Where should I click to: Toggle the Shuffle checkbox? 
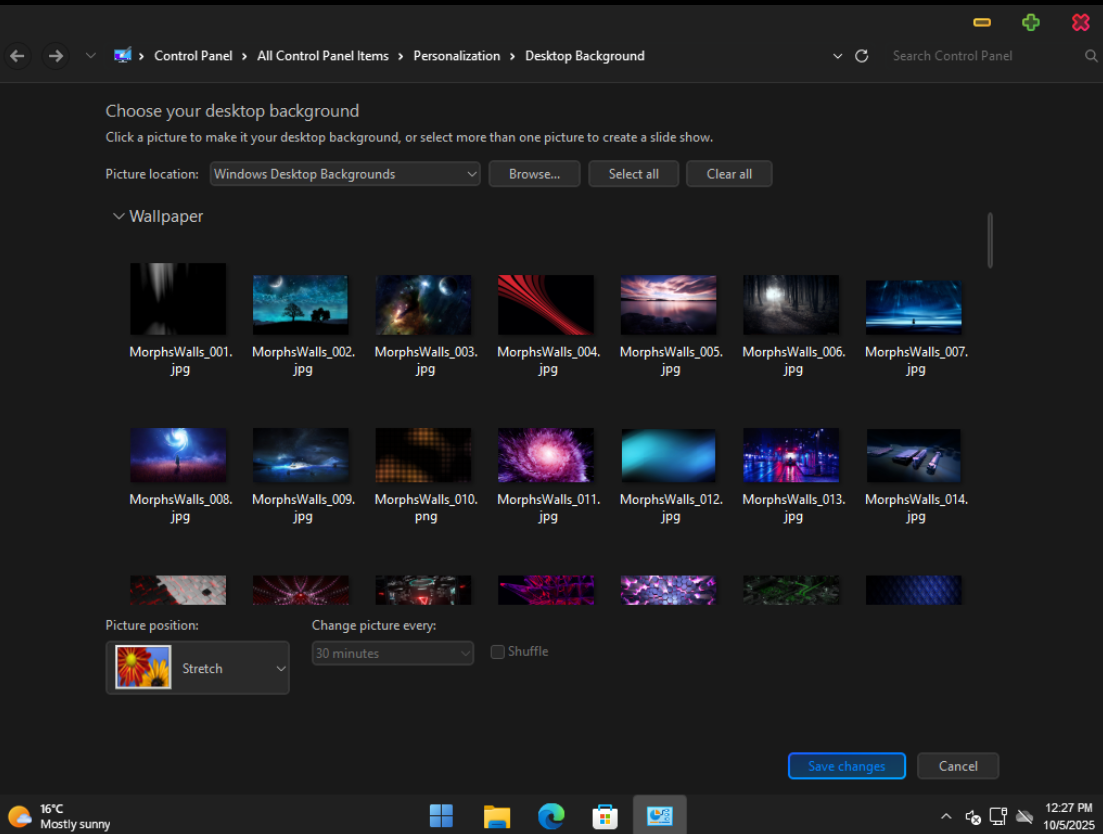498,652
